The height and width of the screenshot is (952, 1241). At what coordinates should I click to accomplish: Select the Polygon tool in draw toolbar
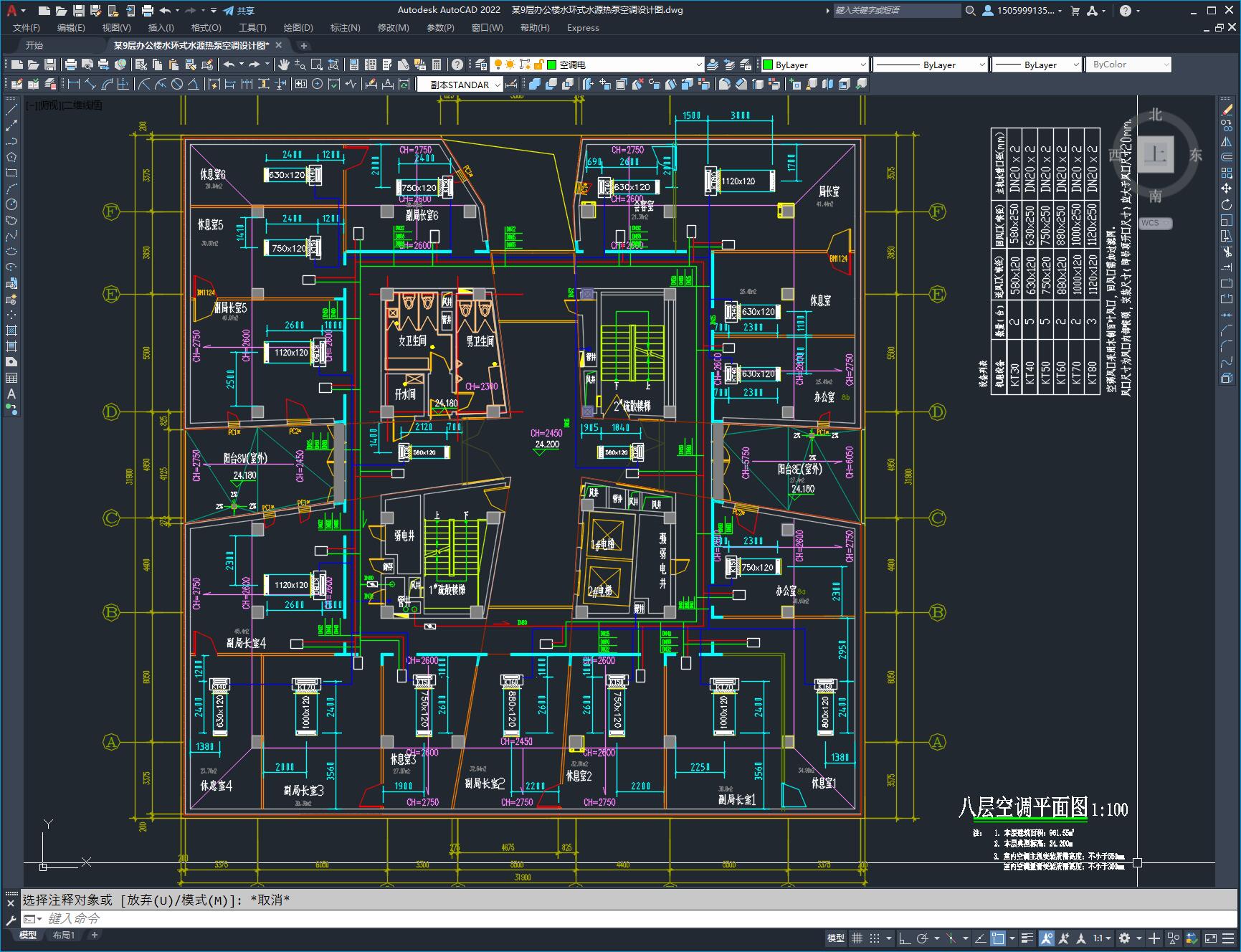click(11, 157)
